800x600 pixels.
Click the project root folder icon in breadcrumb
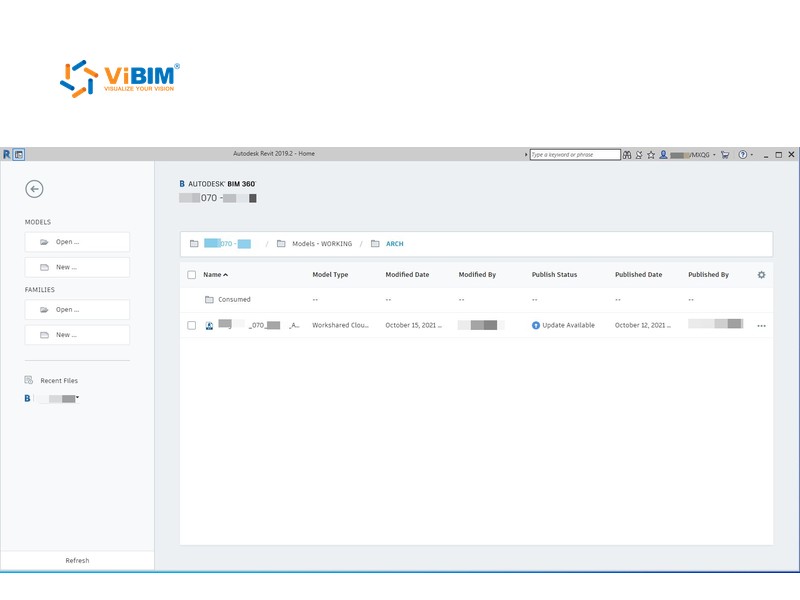tap(194, 244)
